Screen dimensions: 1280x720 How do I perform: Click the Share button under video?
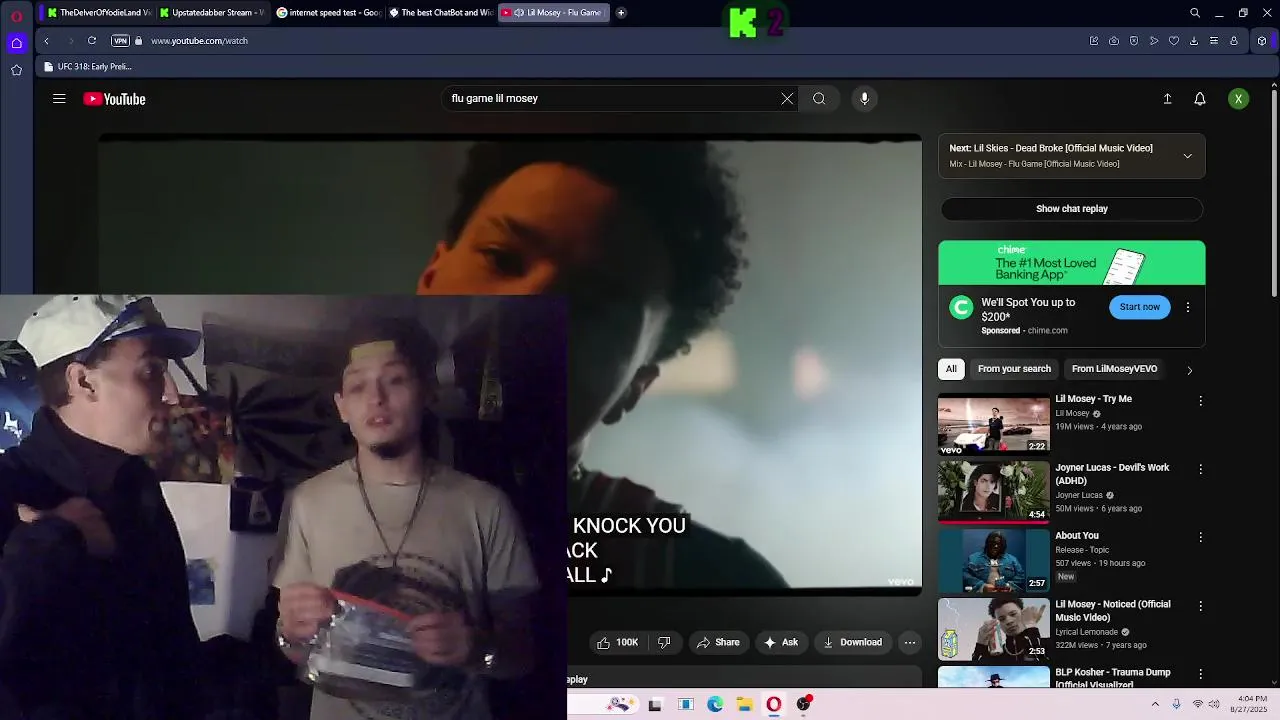[x=718, y=643]
